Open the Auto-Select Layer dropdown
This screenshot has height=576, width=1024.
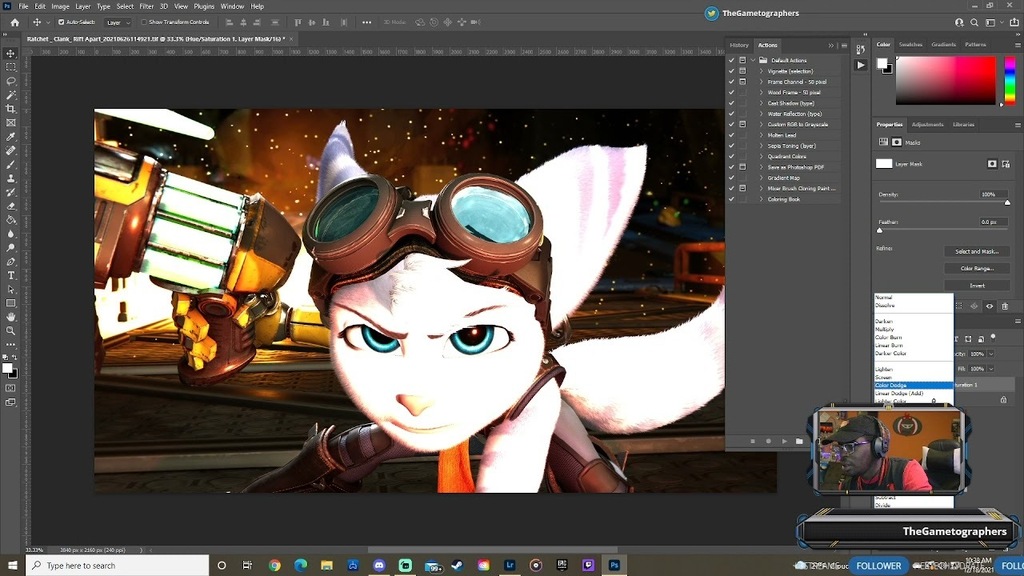tap(118, 22)
